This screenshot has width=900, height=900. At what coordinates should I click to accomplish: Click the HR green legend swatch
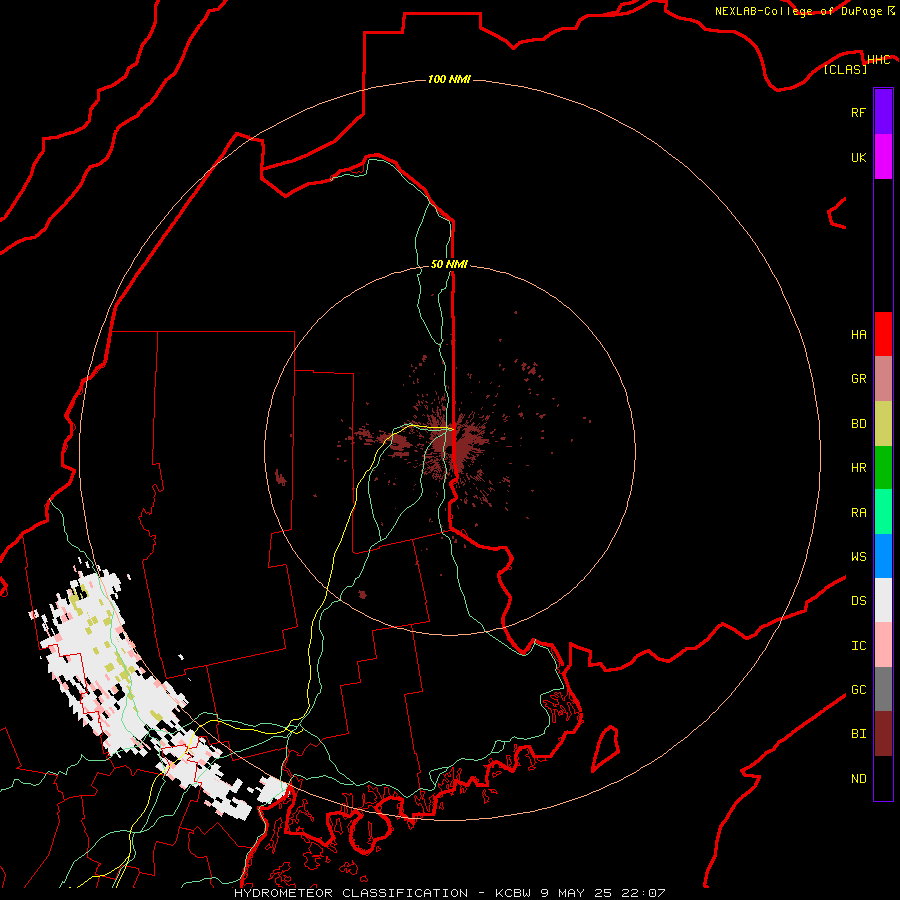(883, 467)
